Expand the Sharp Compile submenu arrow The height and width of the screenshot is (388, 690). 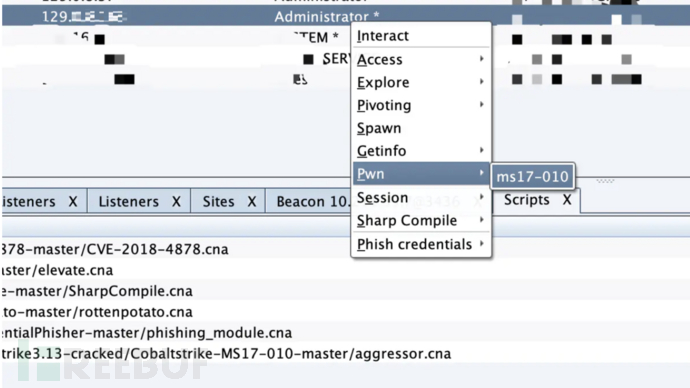[482, 220]
